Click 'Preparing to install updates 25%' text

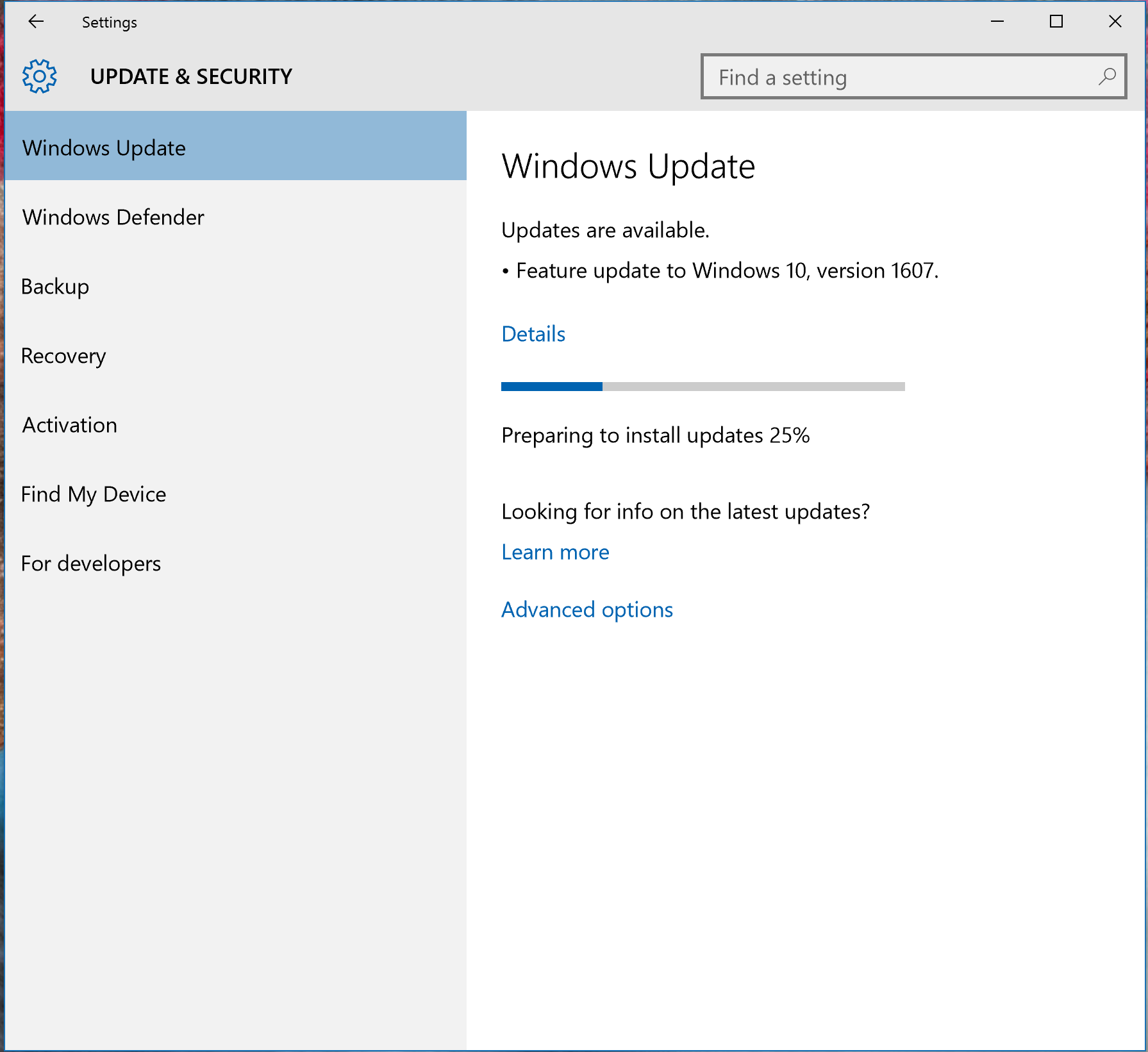coord(656,435)
